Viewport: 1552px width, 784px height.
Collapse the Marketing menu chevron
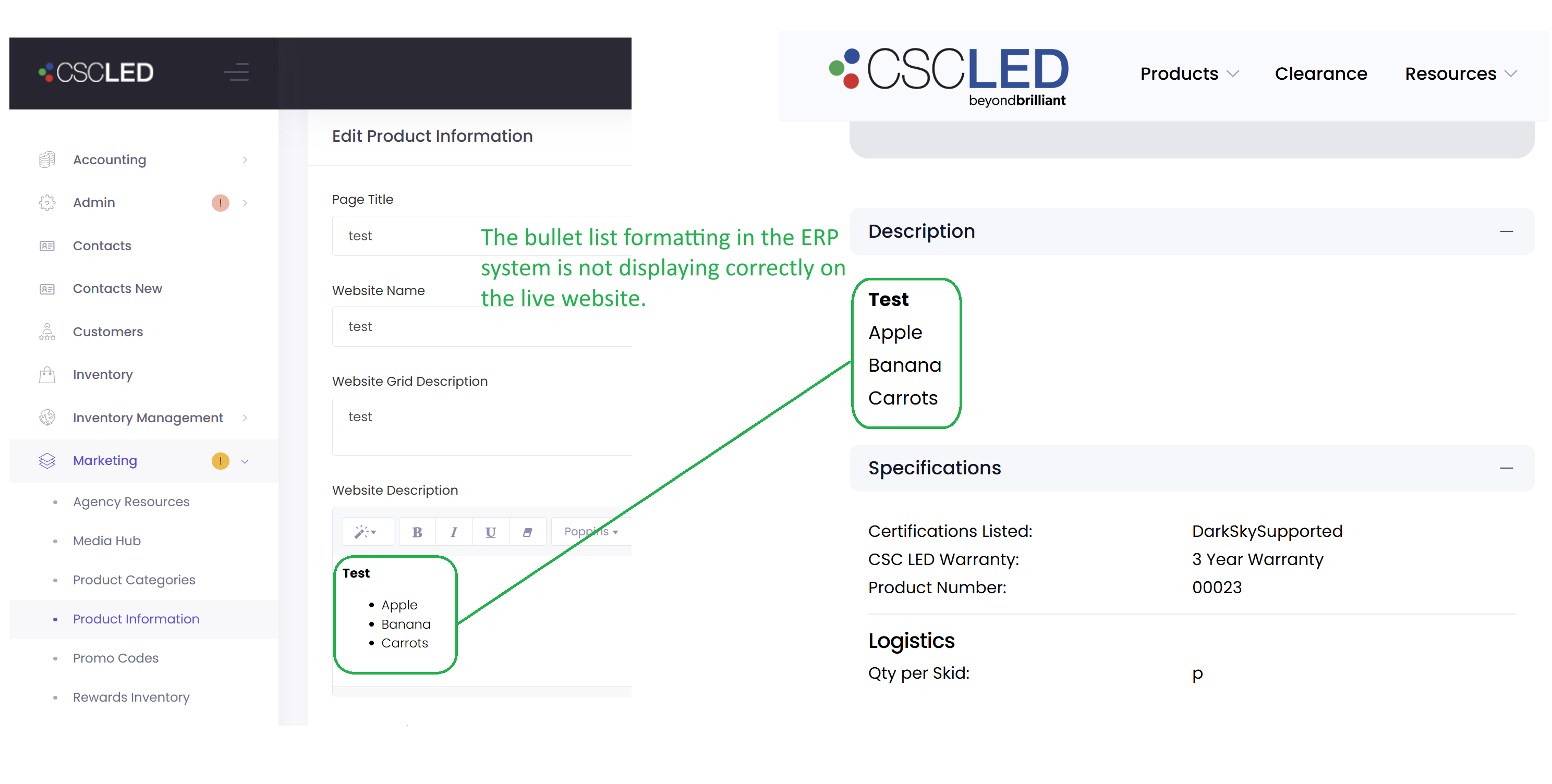point(245,461)
